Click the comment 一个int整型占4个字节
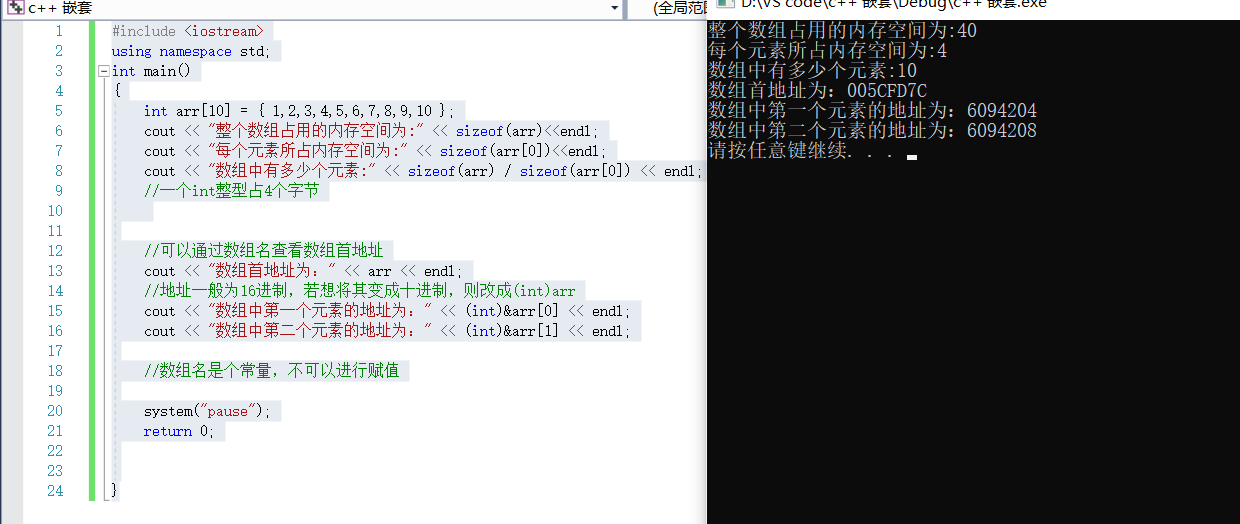 pyautogui.click(x=230, y=191)
